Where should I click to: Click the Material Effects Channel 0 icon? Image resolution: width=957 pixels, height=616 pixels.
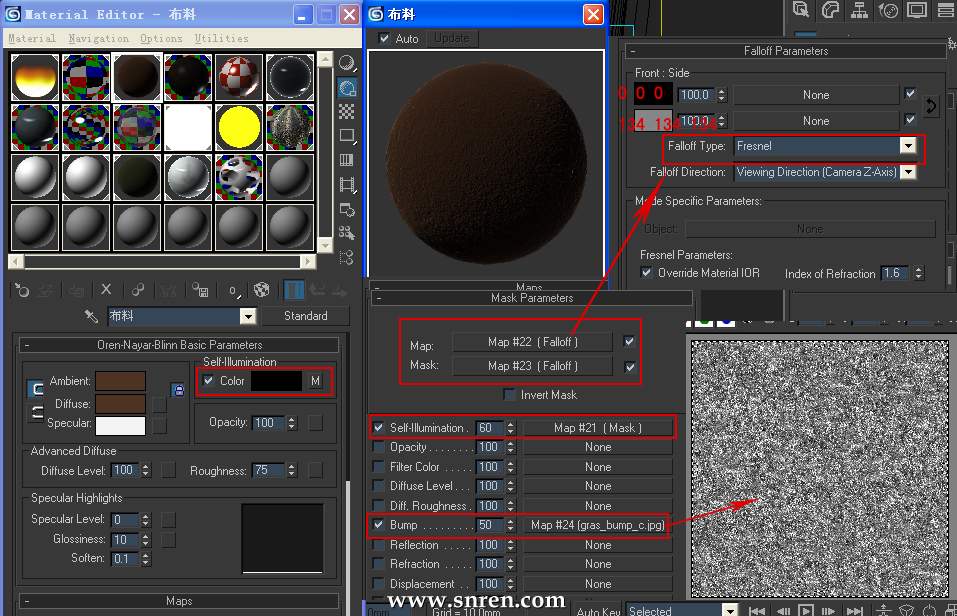pyautogui.click(x=233, y=291)
